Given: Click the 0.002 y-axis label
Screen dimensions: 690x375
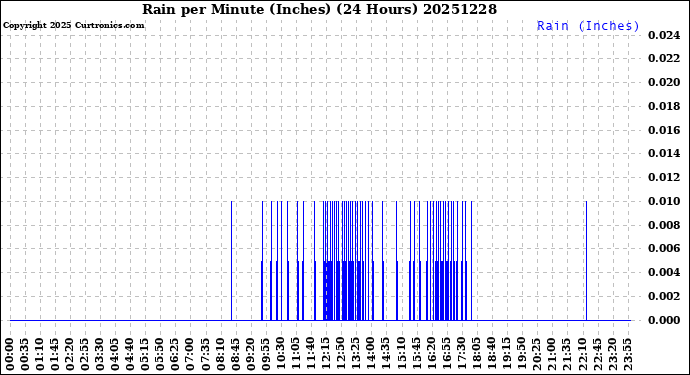Looking at the screenshot, I should [x=664, y=296].
